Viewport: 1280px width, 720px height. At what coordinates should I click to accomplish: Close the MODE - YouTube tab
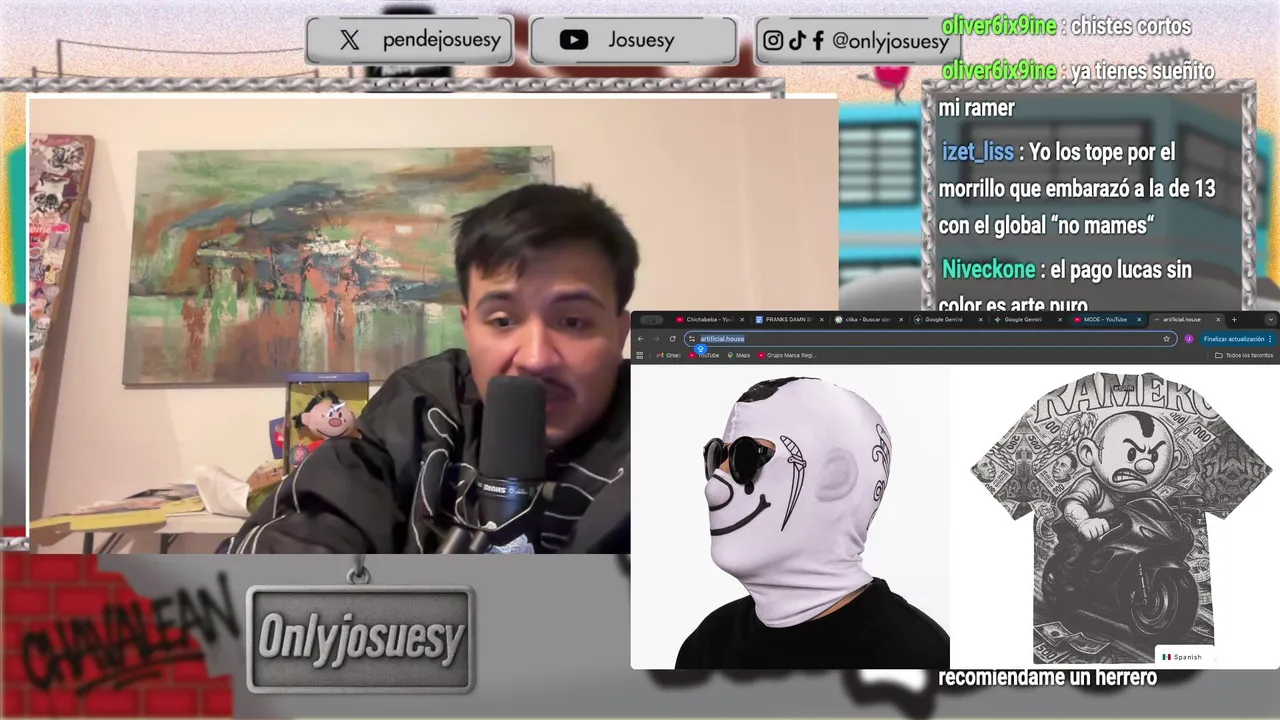(1139, 319)
